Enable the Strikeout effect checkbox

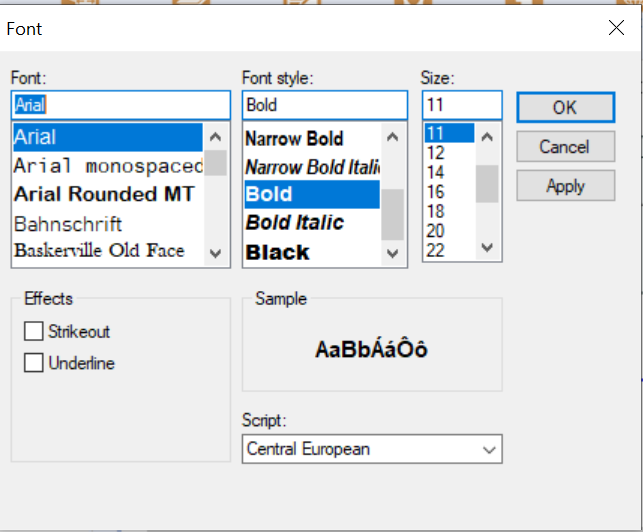pyautogui.click(x=35, y=331)
